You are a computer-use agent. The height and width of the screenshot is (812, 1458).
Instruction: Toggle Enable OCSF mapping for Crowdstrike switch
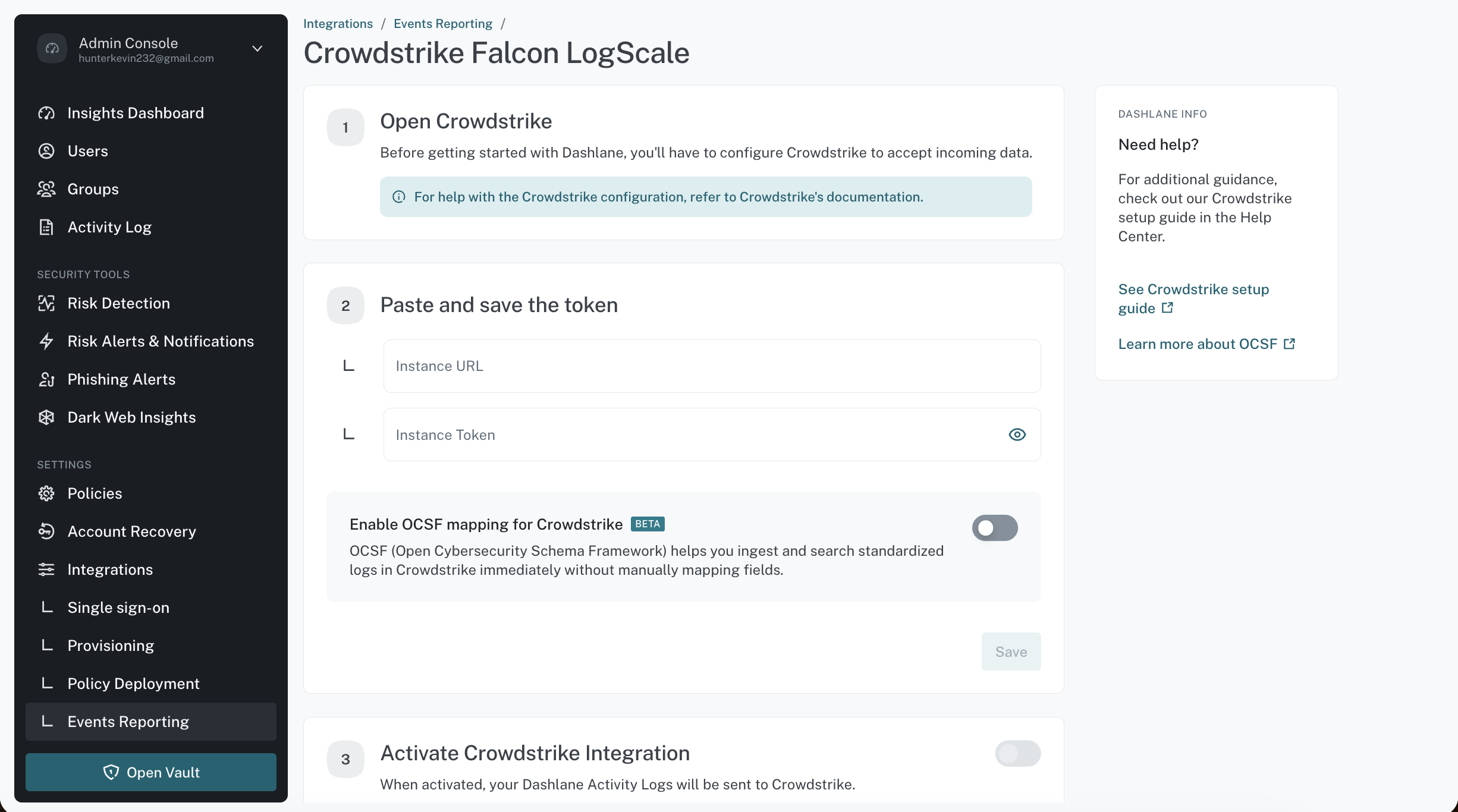coord(995,528)
